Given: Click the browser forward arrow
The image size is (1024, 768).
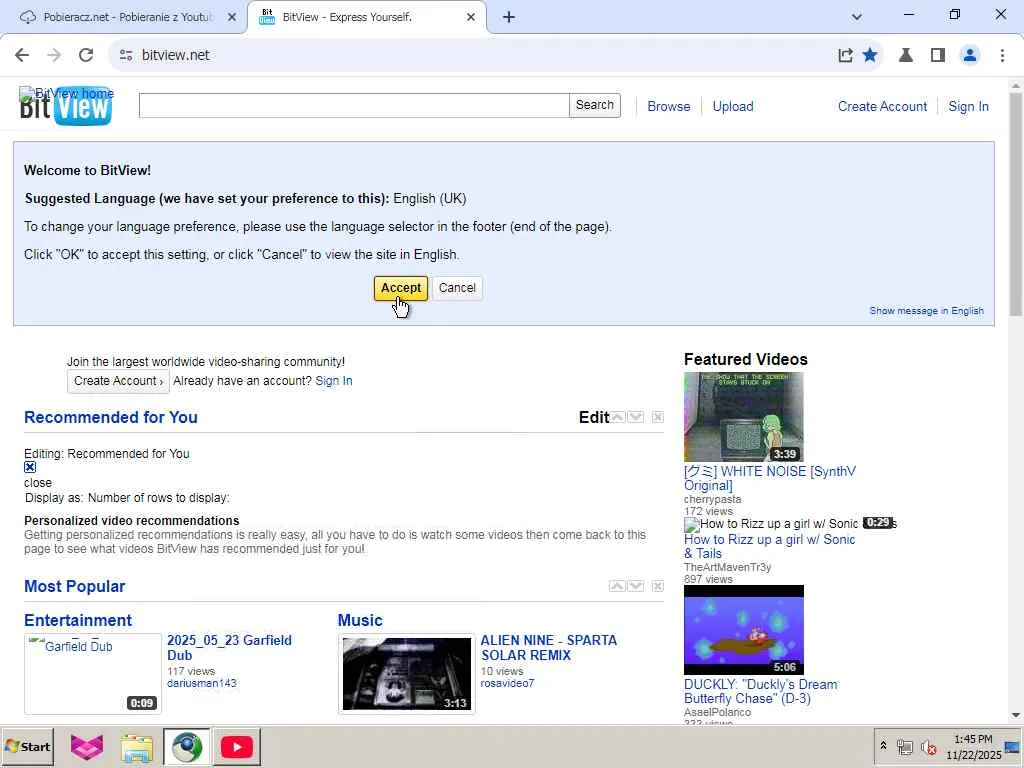Looking at the screenshot, I should pos(54,56).
